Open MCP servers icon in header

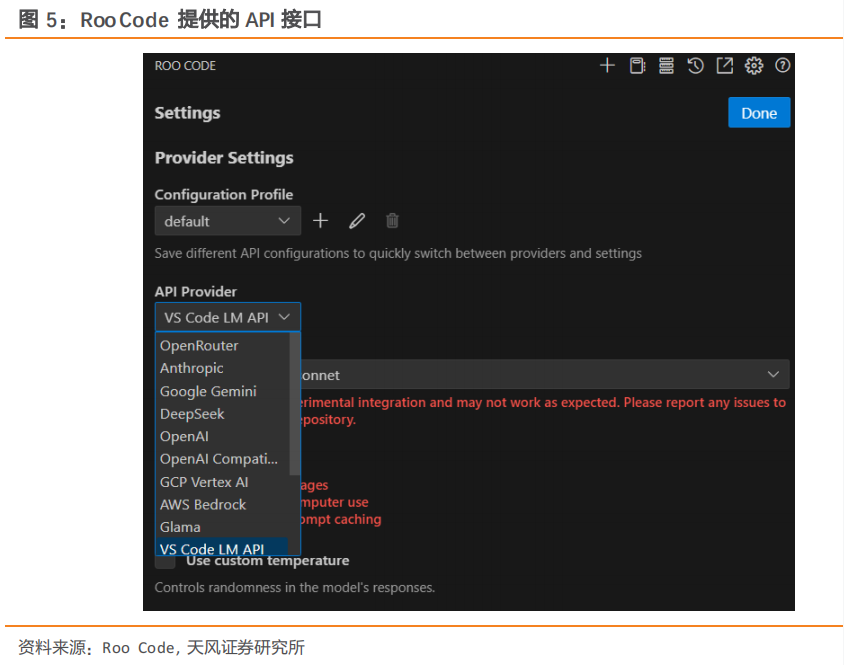pos(666,66)
